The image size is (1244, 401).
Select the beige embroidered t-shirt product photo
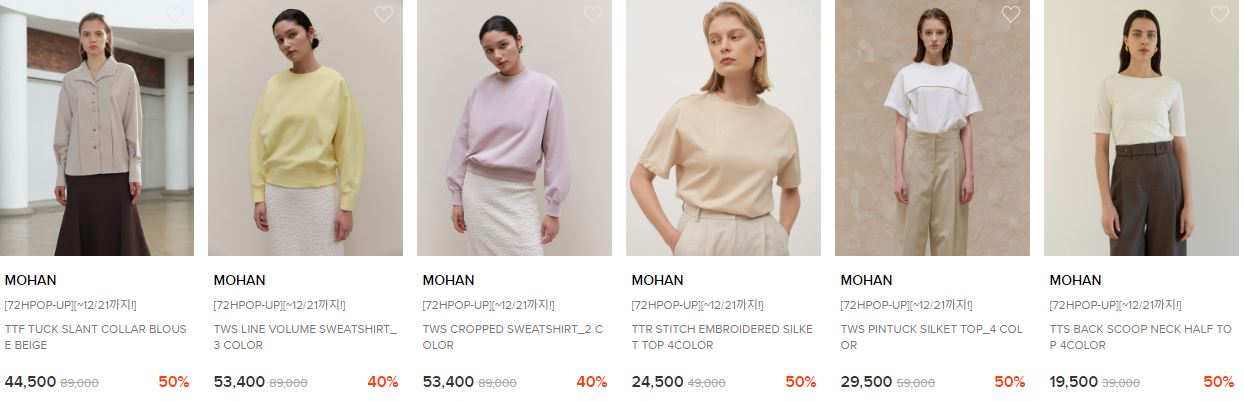pos(724,128)
